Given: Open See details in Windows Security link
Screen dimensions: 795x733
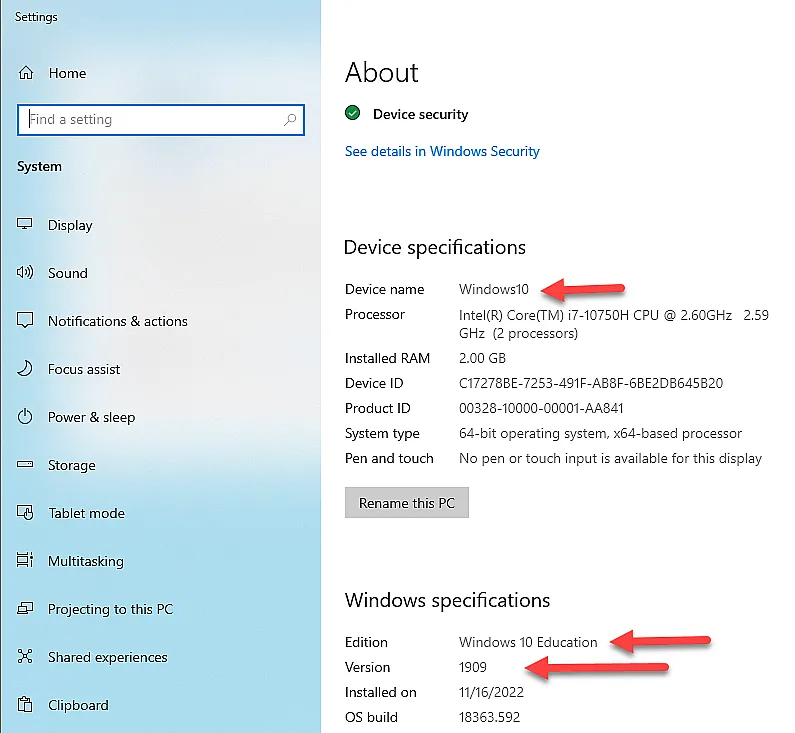Looking at the screenshot, I should click(442, 152).
